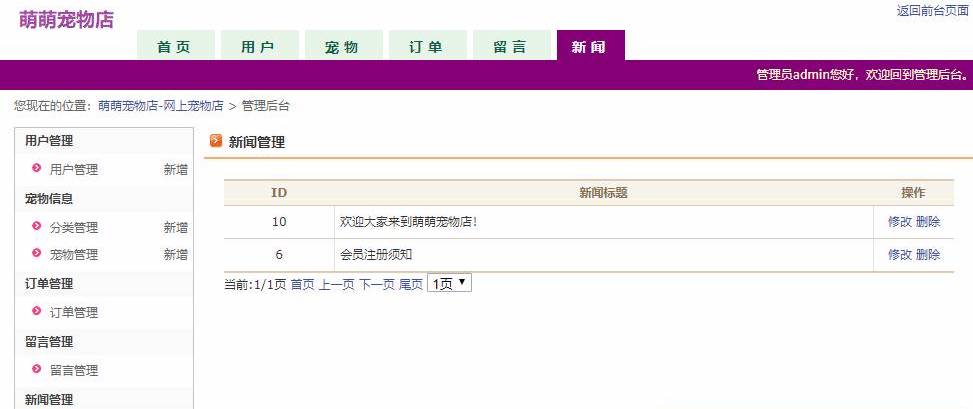Click the 留言管理 section heading in sidebar

point(49,342)
